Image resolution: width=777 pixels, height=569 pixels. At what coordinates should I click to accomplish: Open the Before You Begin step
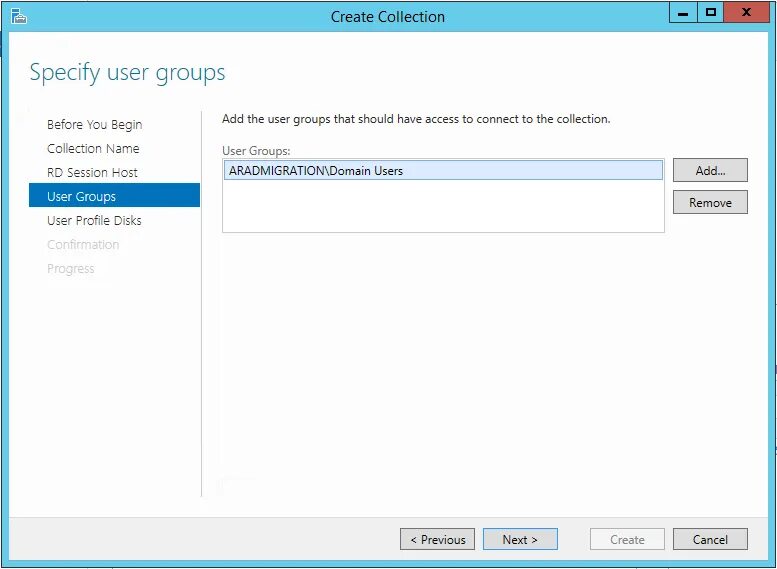pos(95,124)
